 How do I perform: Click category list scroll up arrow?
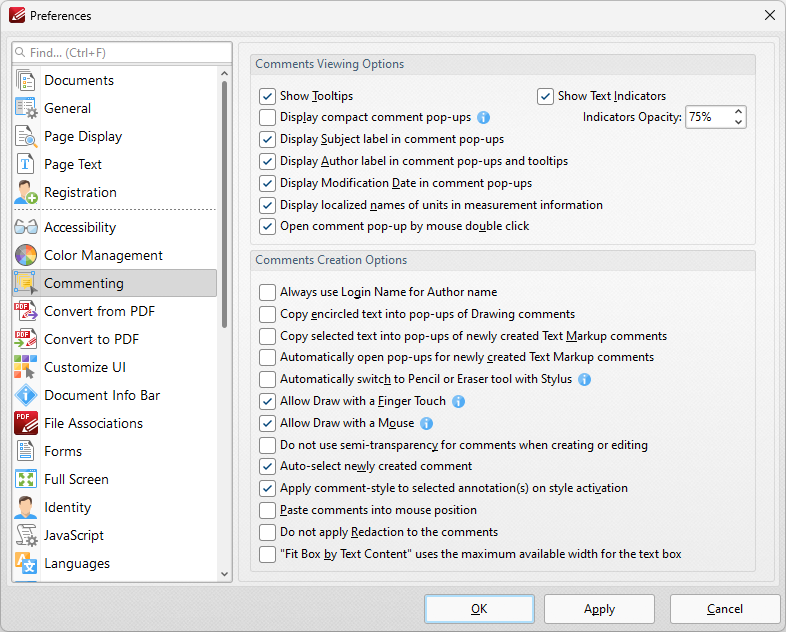(224, 74)
